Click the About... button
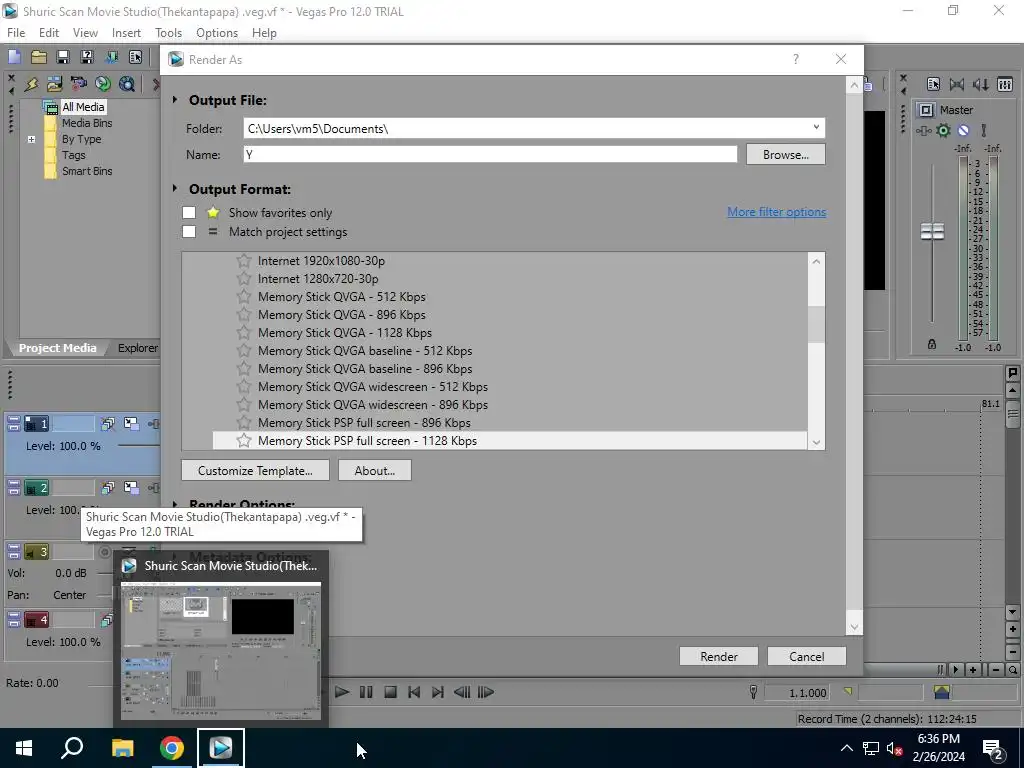Image resolution: width=1024 pixels, height=768 pixels. [x=375, y=470]
